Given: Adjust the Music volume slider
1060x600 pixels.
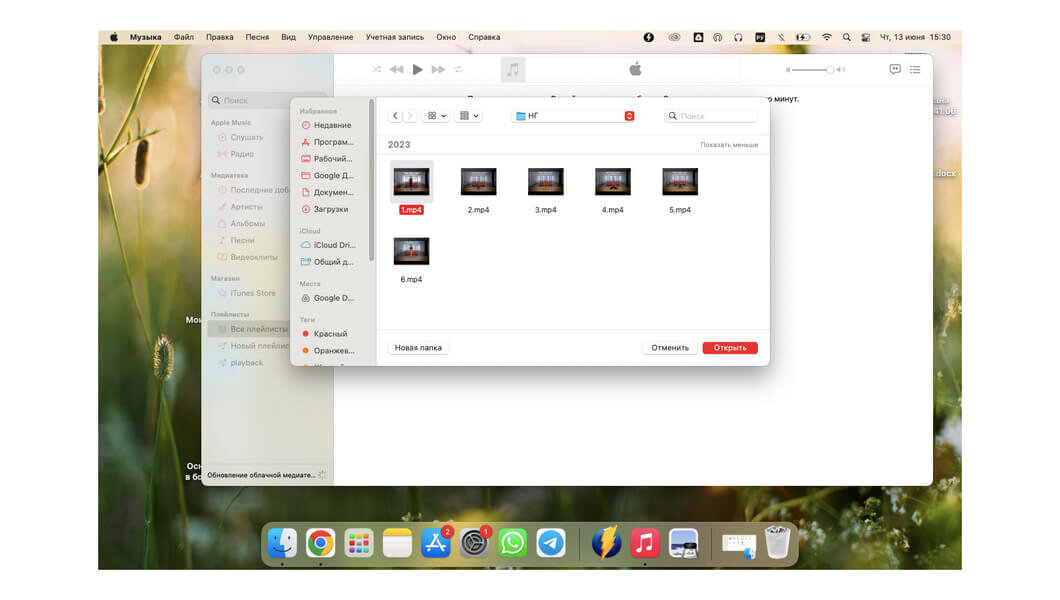Looking at the screenshot, I should coord(815,70).
